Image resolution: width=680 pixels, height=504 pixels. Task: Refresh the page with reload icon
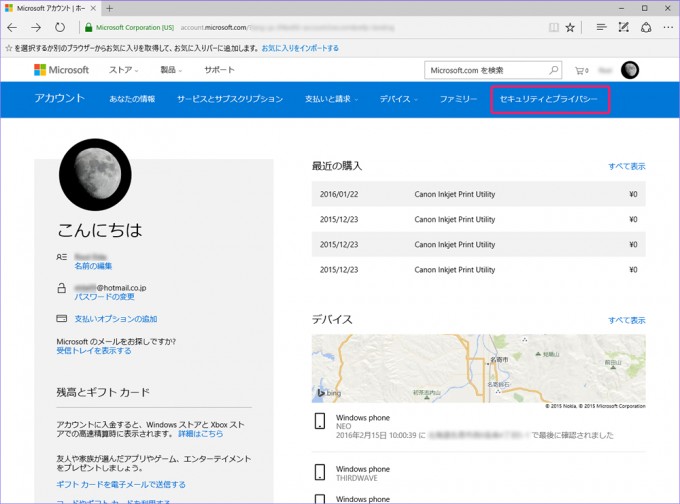click(x=60, y=27)
